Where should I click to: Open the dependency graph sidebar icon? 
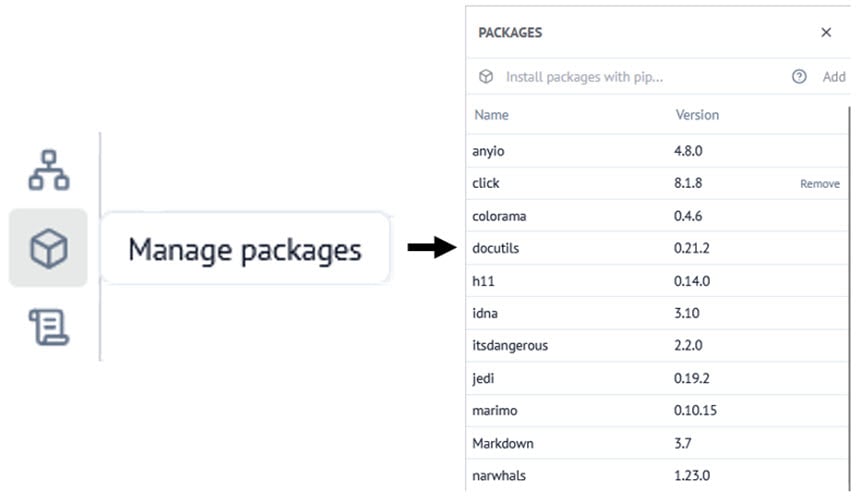point(48,170)
